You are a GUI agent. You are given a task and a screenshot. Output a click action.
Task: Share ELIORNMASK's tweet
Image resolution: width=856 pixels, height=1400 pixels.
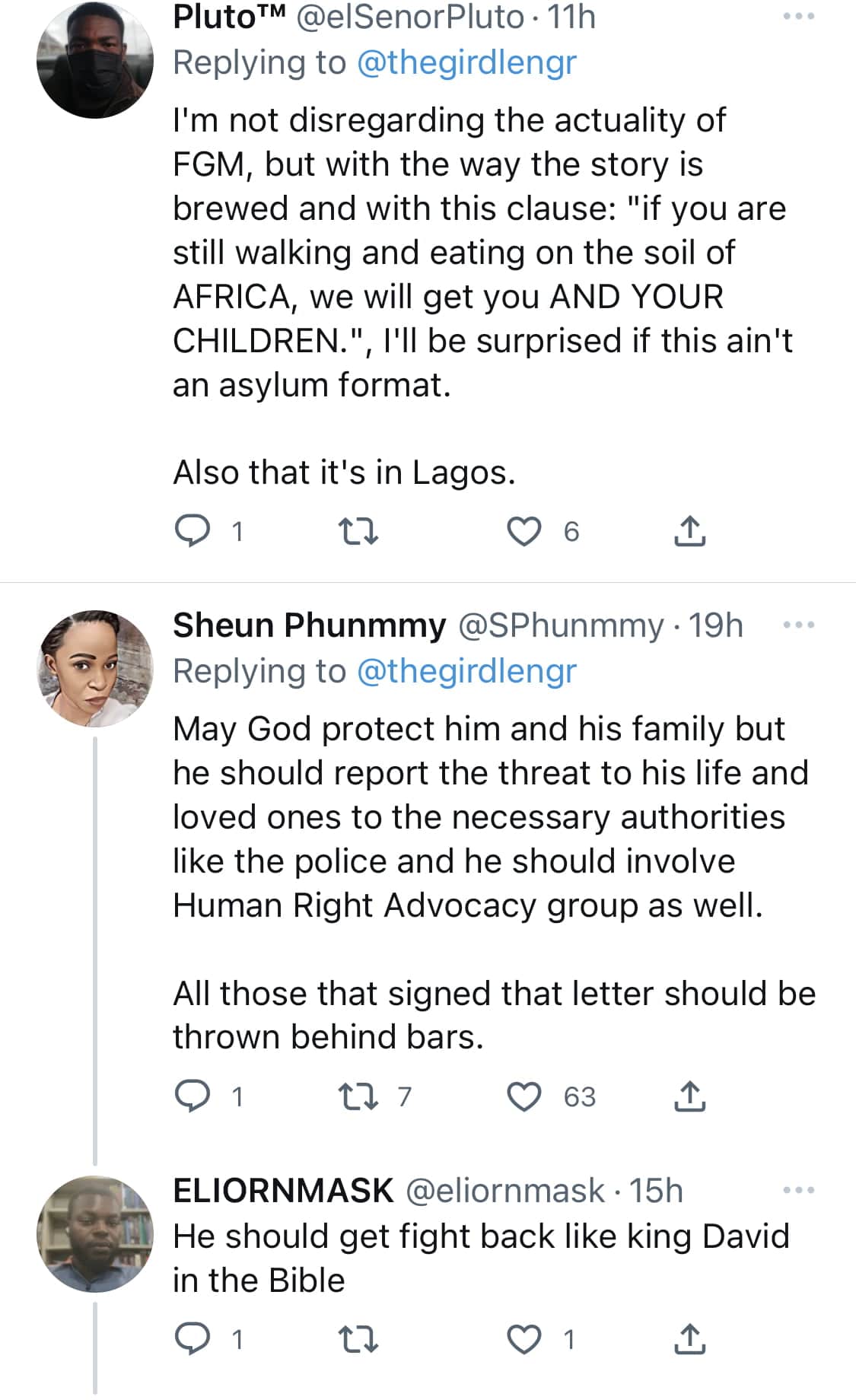click(689, 1338)
